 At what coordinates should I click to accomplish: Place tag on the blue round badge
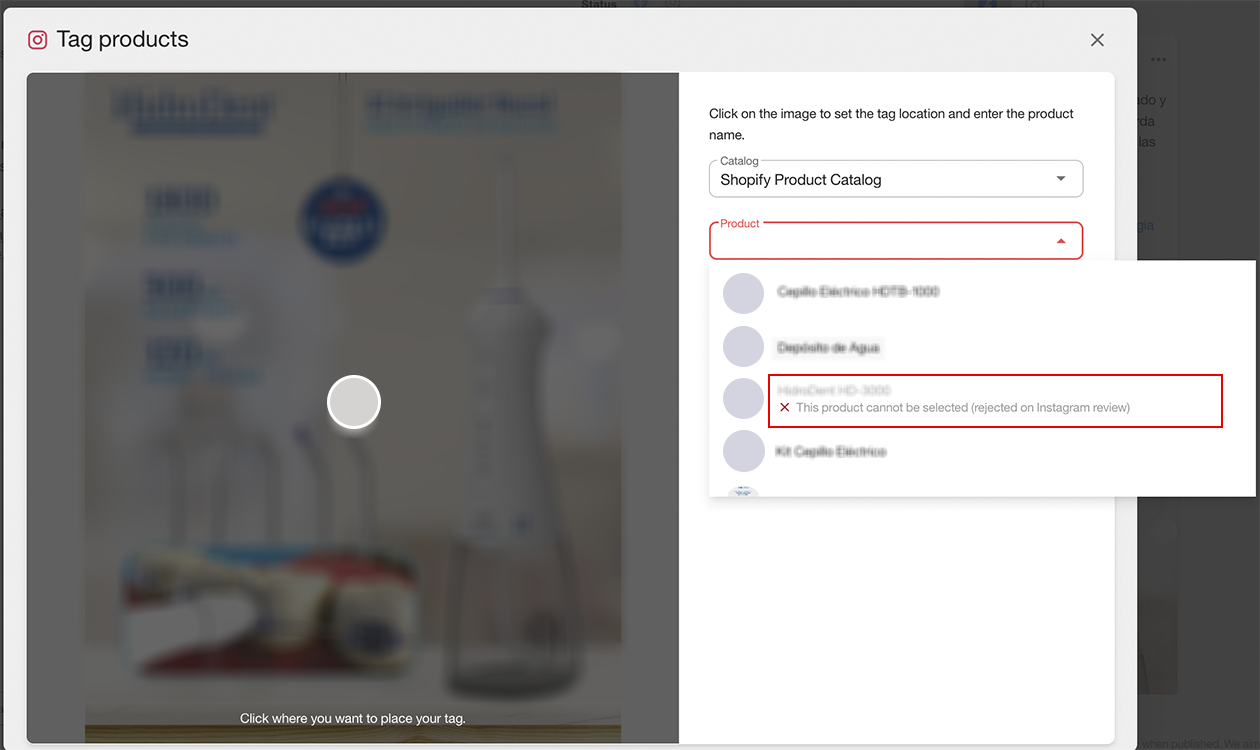343,219
